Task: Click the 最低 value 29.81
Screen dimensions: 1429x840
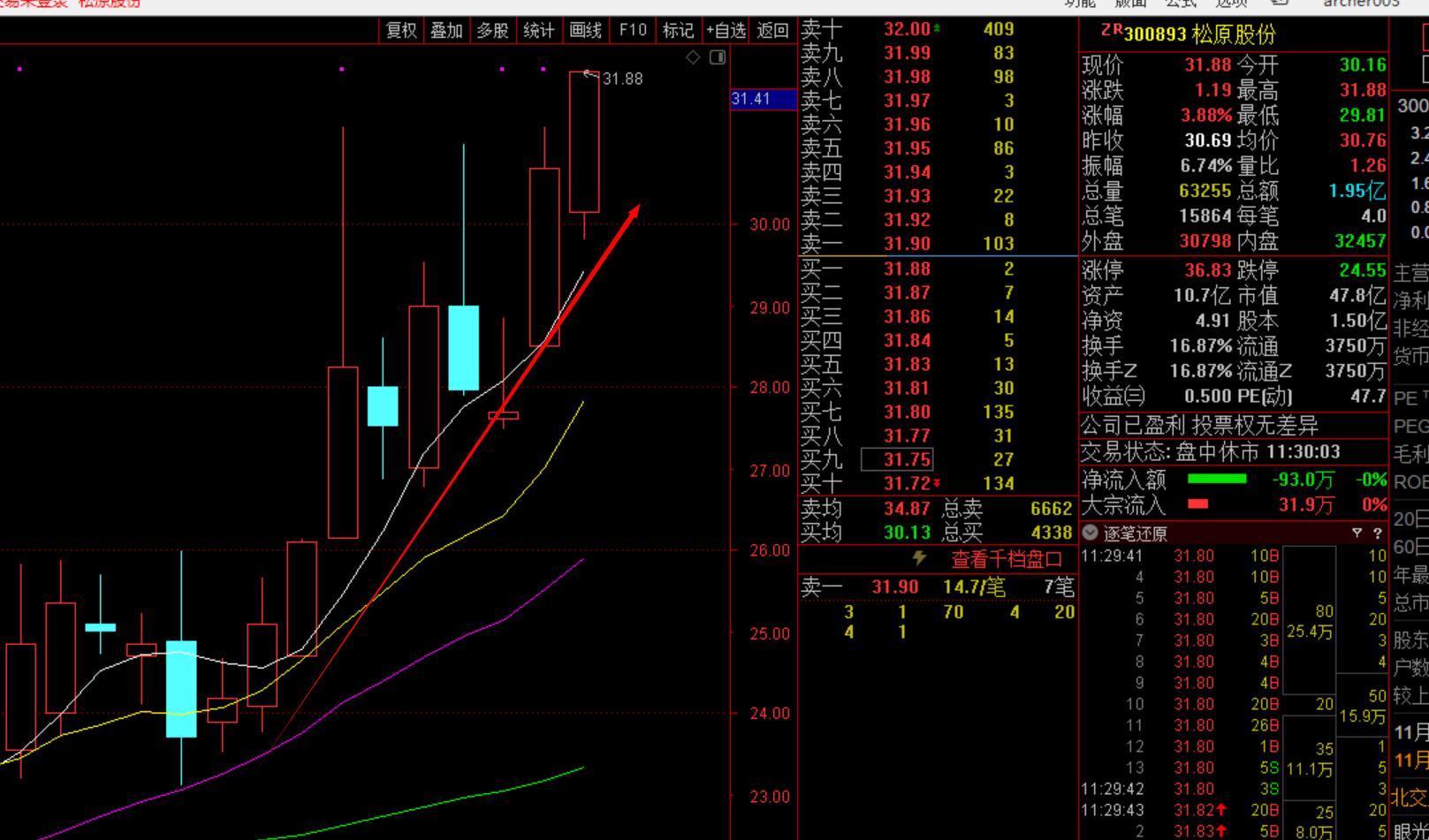Action: pos(1363,116)
